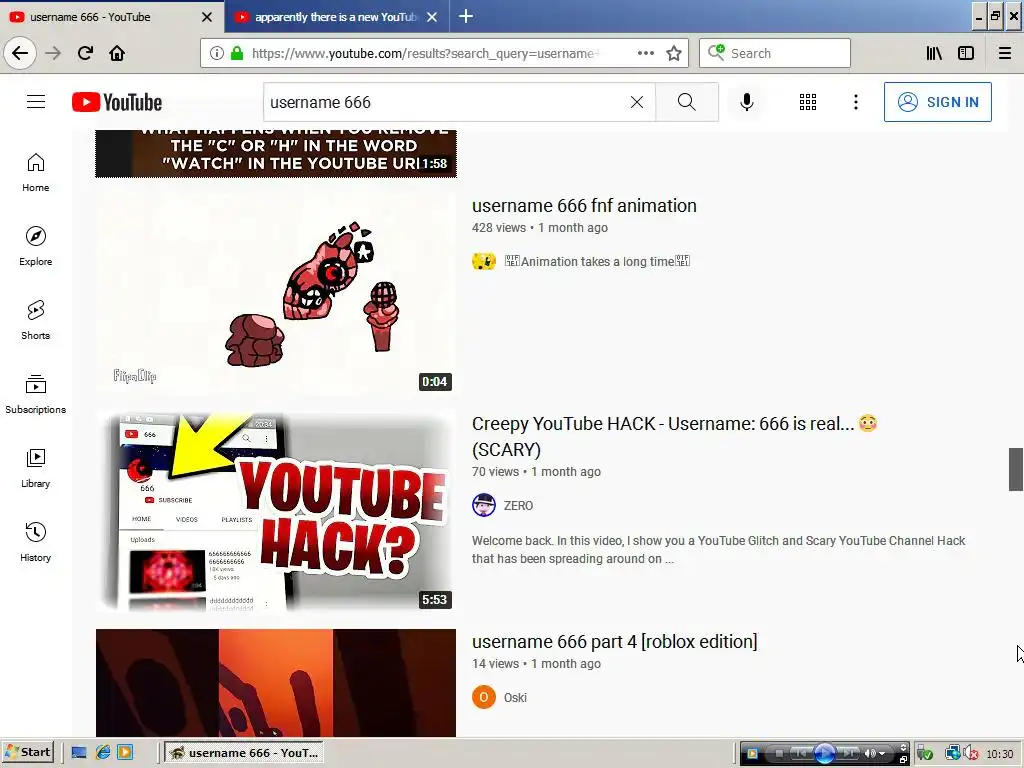Click the volume tray icon
The height and width of the screenshot is (768, 1024).
pyautogui.click(x=970, y=754)
